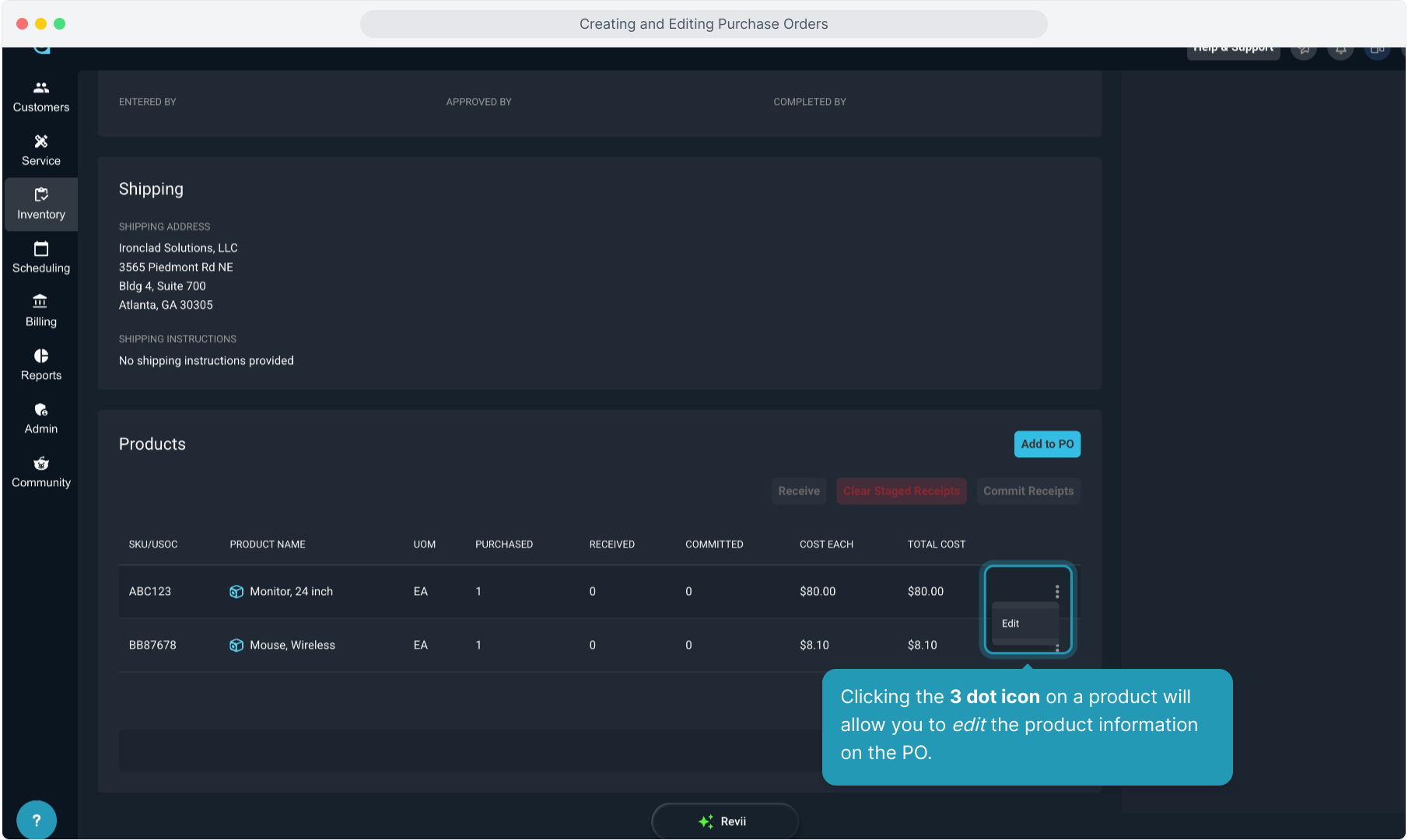Open the Scheduling calendar module
1408x840 pixels.
(x=40, y=257)
